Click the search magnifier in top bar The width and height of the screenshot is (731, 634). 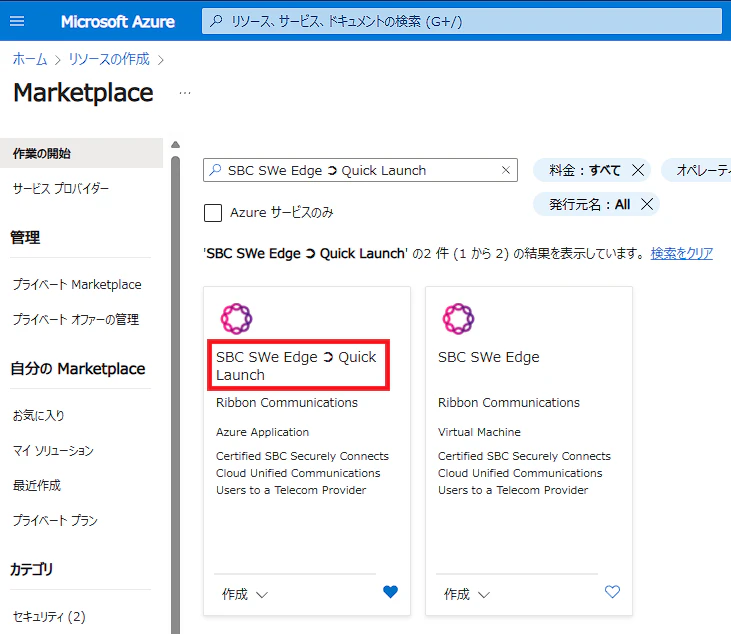[x=216, y=21]
